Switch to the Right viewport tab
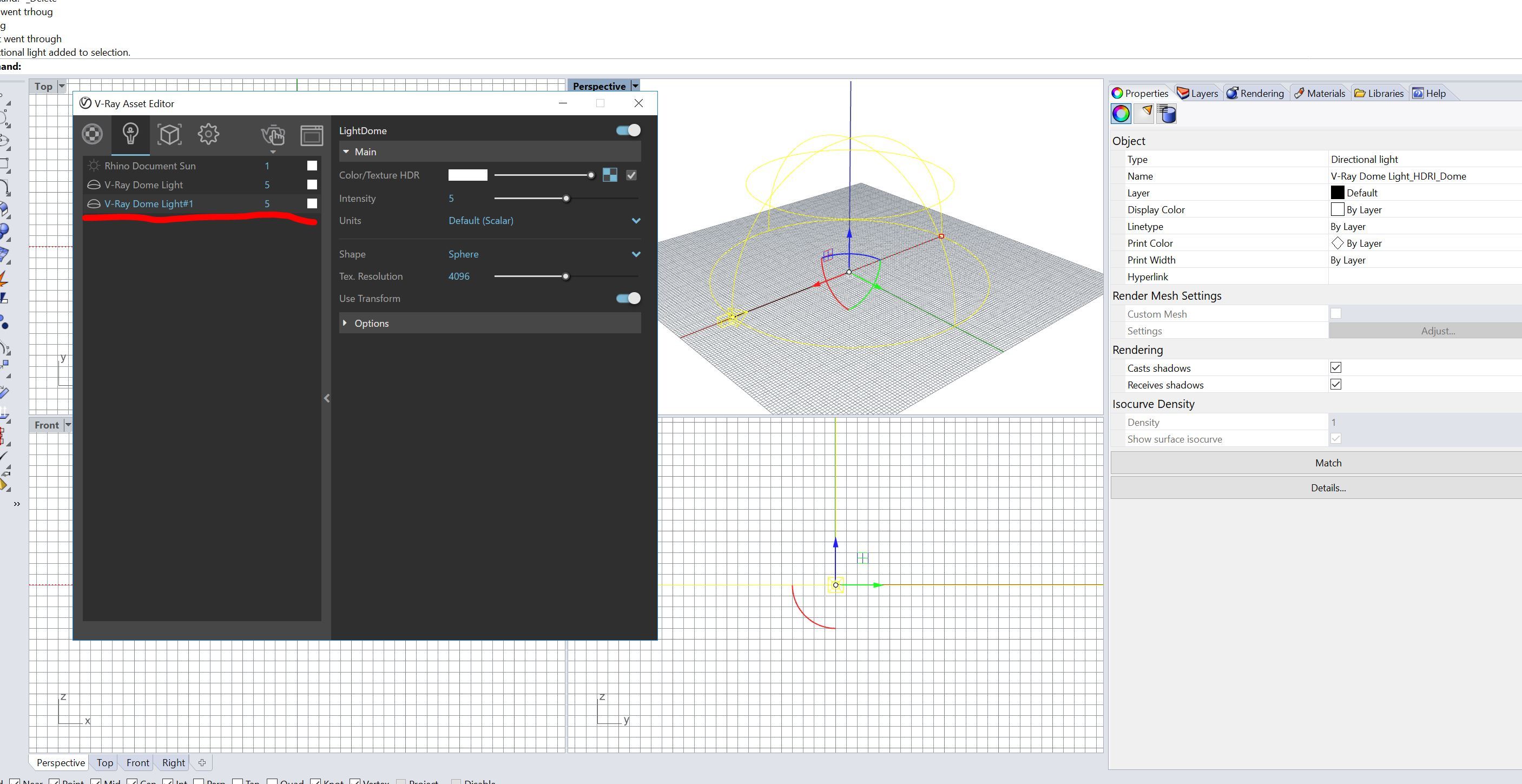 [174, 763]
